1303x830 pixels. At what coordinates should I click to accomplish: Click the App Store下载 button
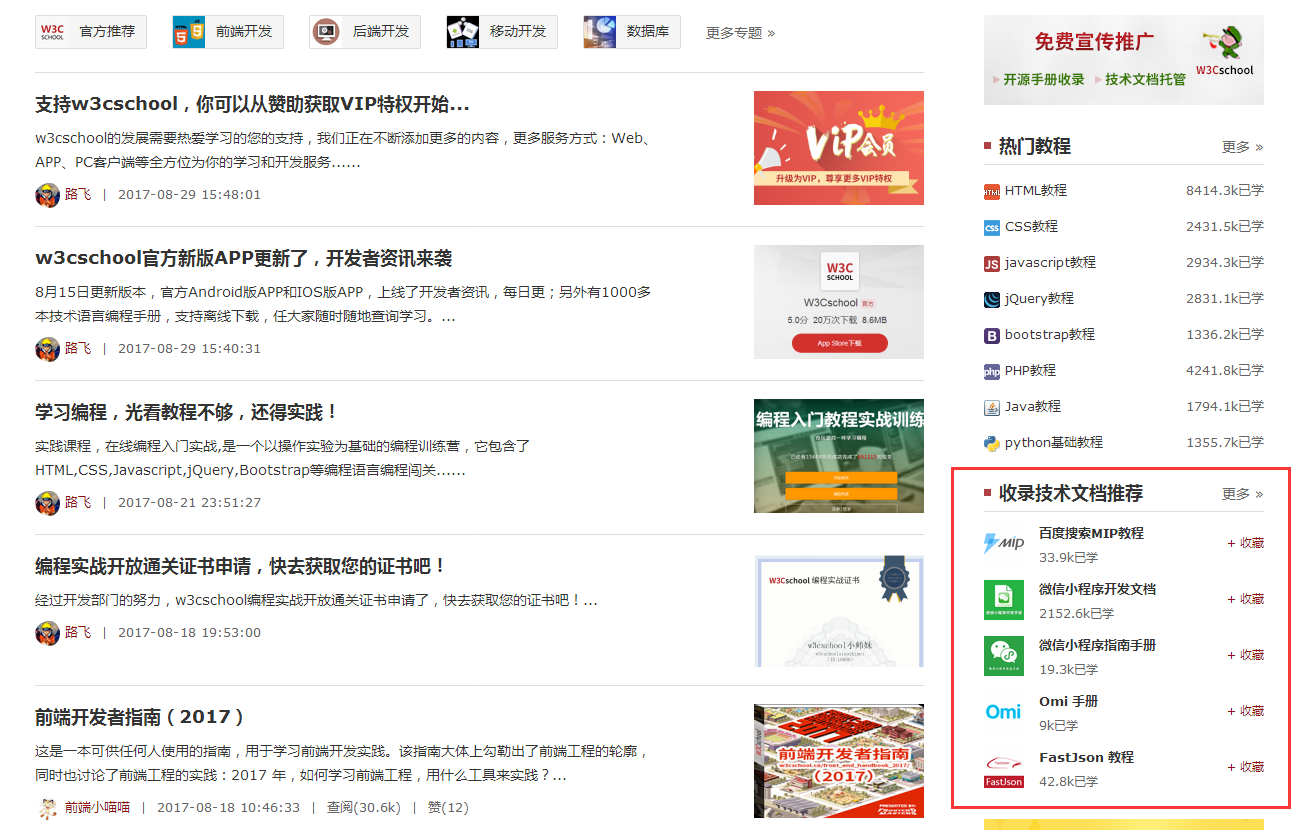pos(839,342)
